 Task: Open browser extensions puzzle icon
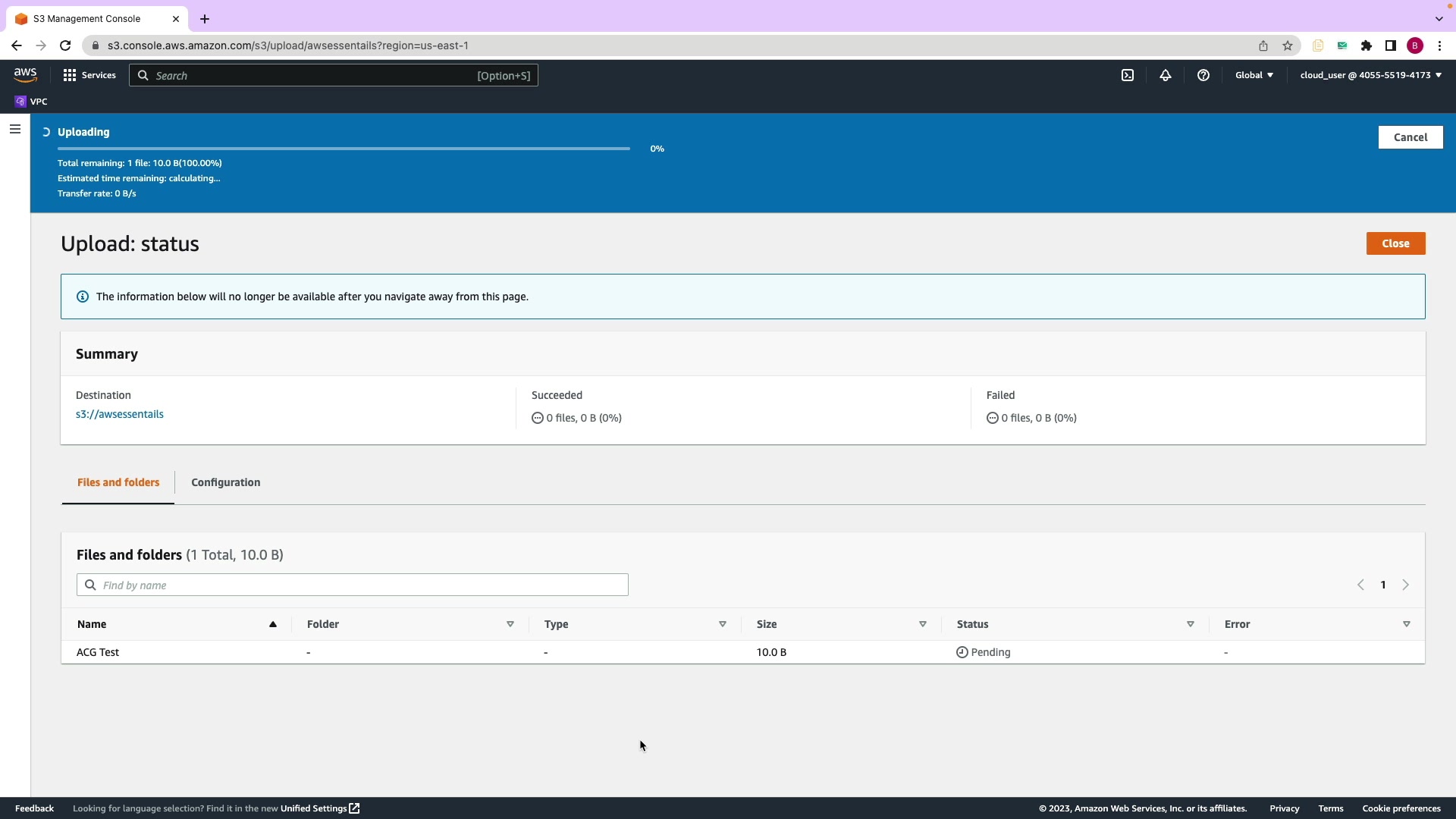(x=1367, y=45)
